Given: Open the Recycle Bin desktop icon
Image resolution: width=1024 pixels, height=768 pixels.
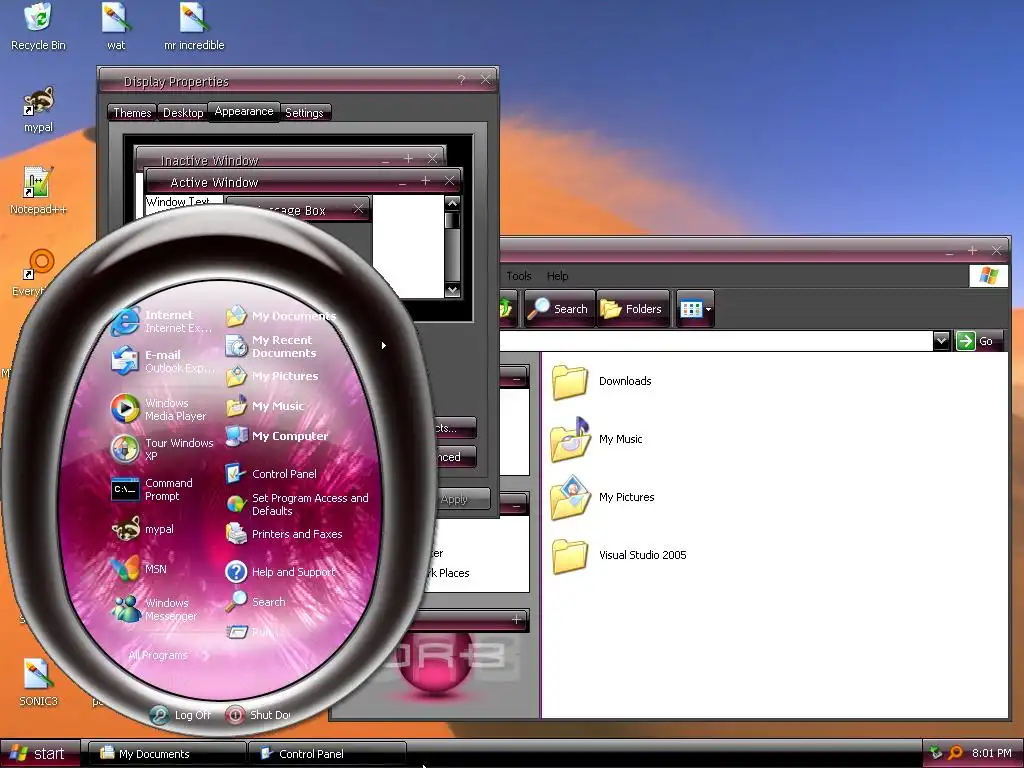Looking at the screenshot, I should 38,26.
